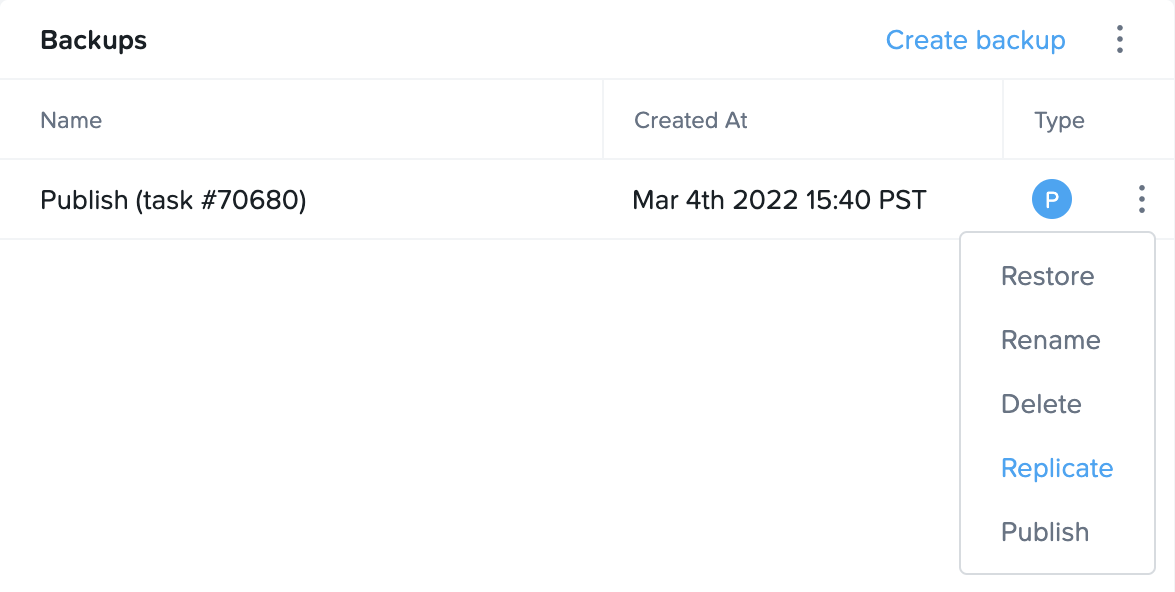Click the Name column header
The width and height of the screenshot is (1175, 592).
point(71,119)
